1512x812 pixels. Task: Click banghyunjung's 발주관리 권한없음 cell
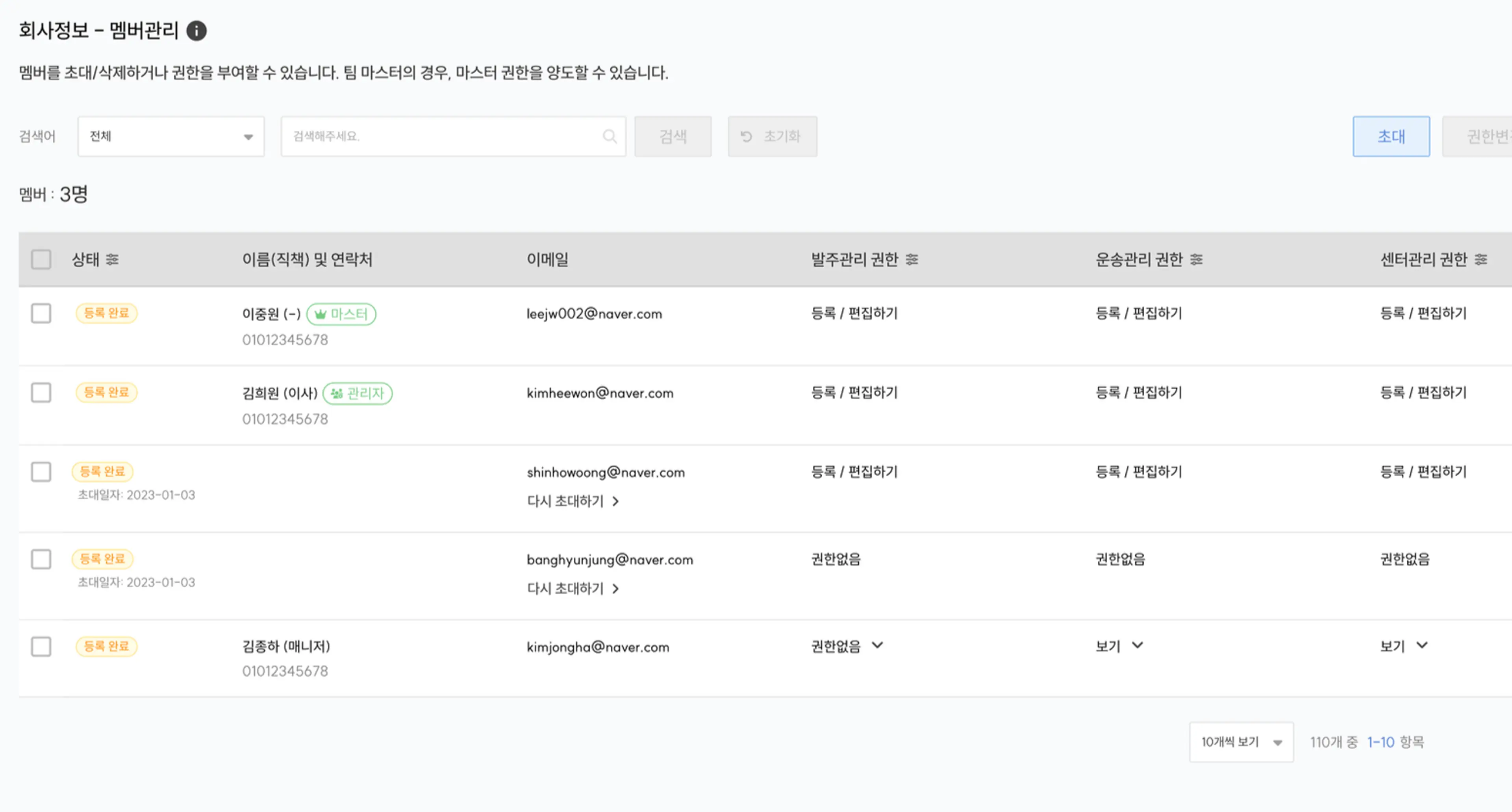836,560
